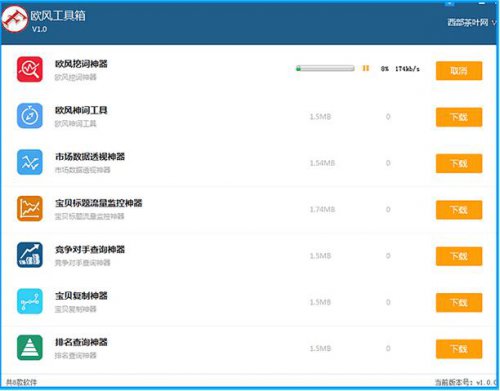Download 排名查询神器 with 下载 button

tap(459, 349)
